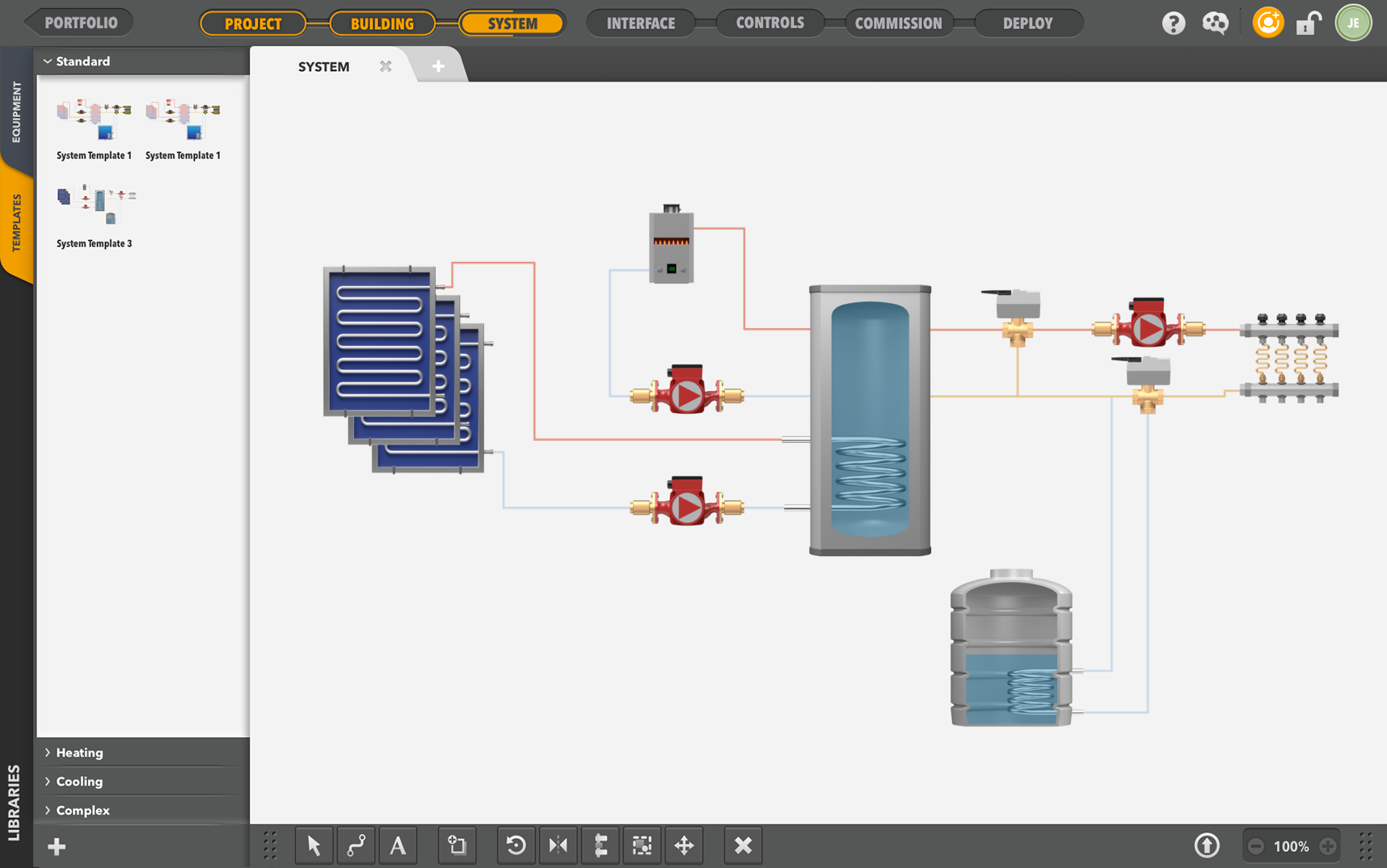Select the pipe connector drawing tool

point(356,845)
